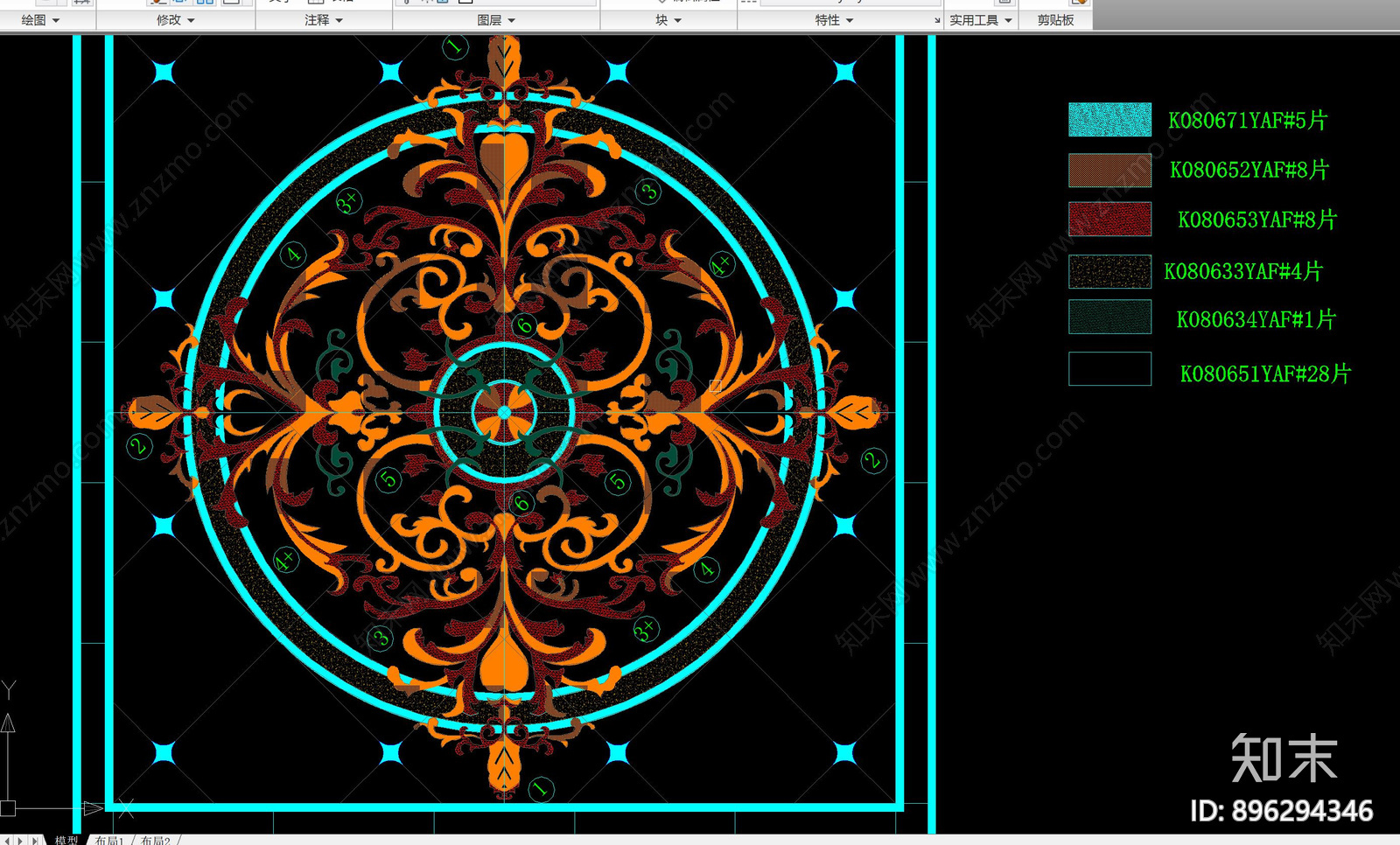Click the text K080633YAF#4片

coord(1243,272)
